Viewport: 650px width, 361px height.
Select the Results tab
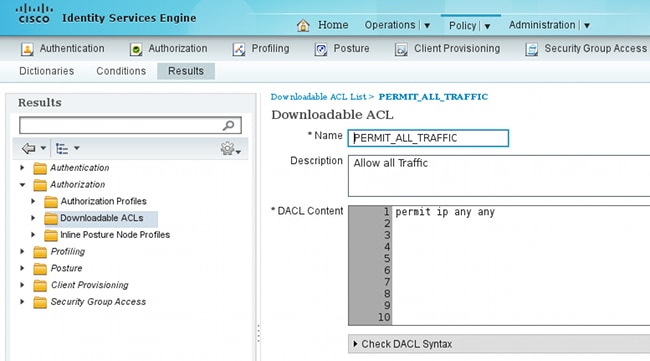(x=186, y=71)
